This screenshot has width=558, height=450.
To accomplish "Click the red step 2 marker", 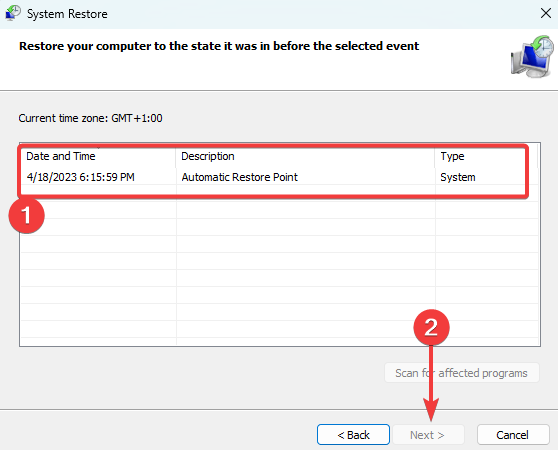I will 431,327.
